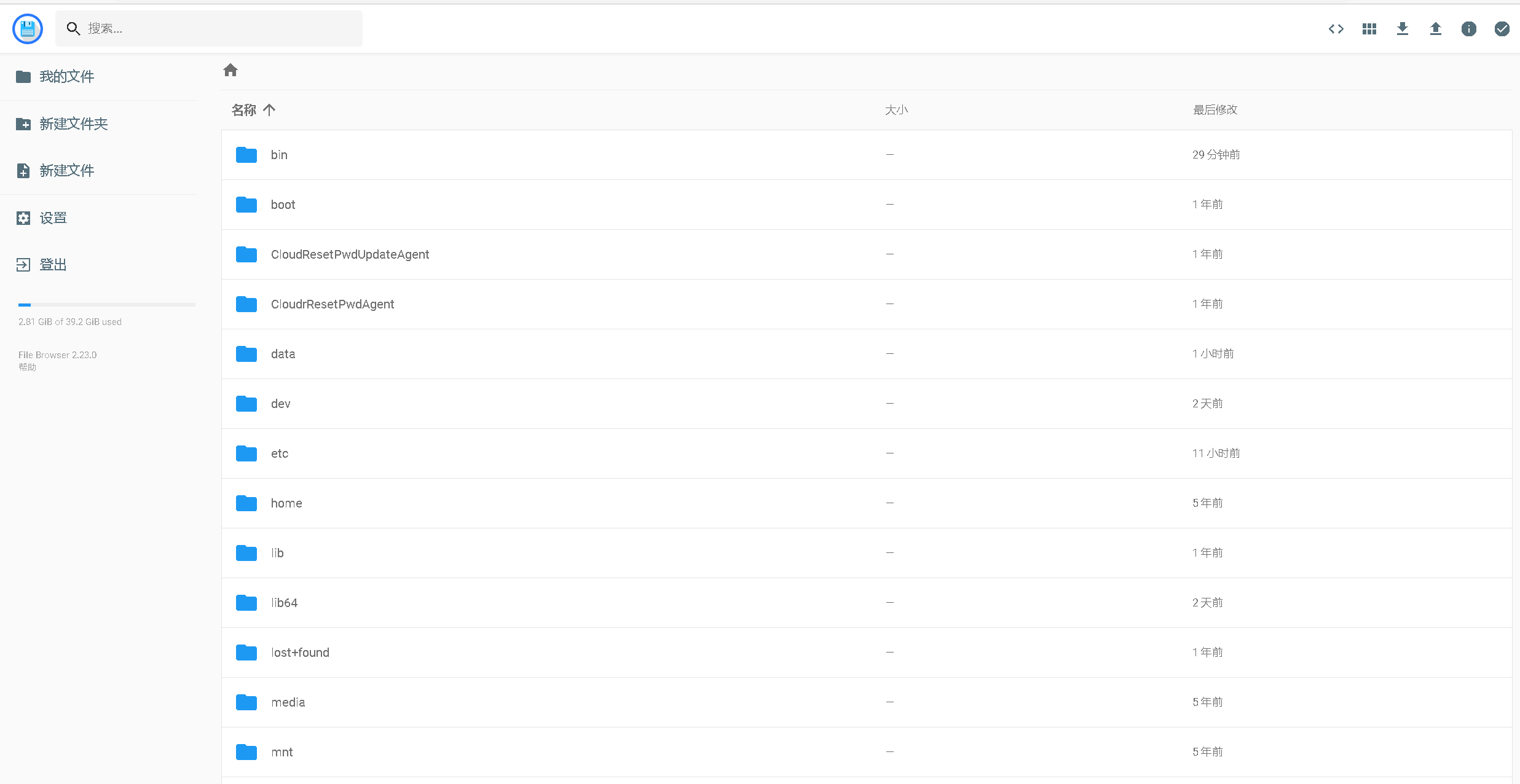This screenshot has height=784, width=1520.
Task: Click the upload icon in toolbar
Action: coord(1435,29)
